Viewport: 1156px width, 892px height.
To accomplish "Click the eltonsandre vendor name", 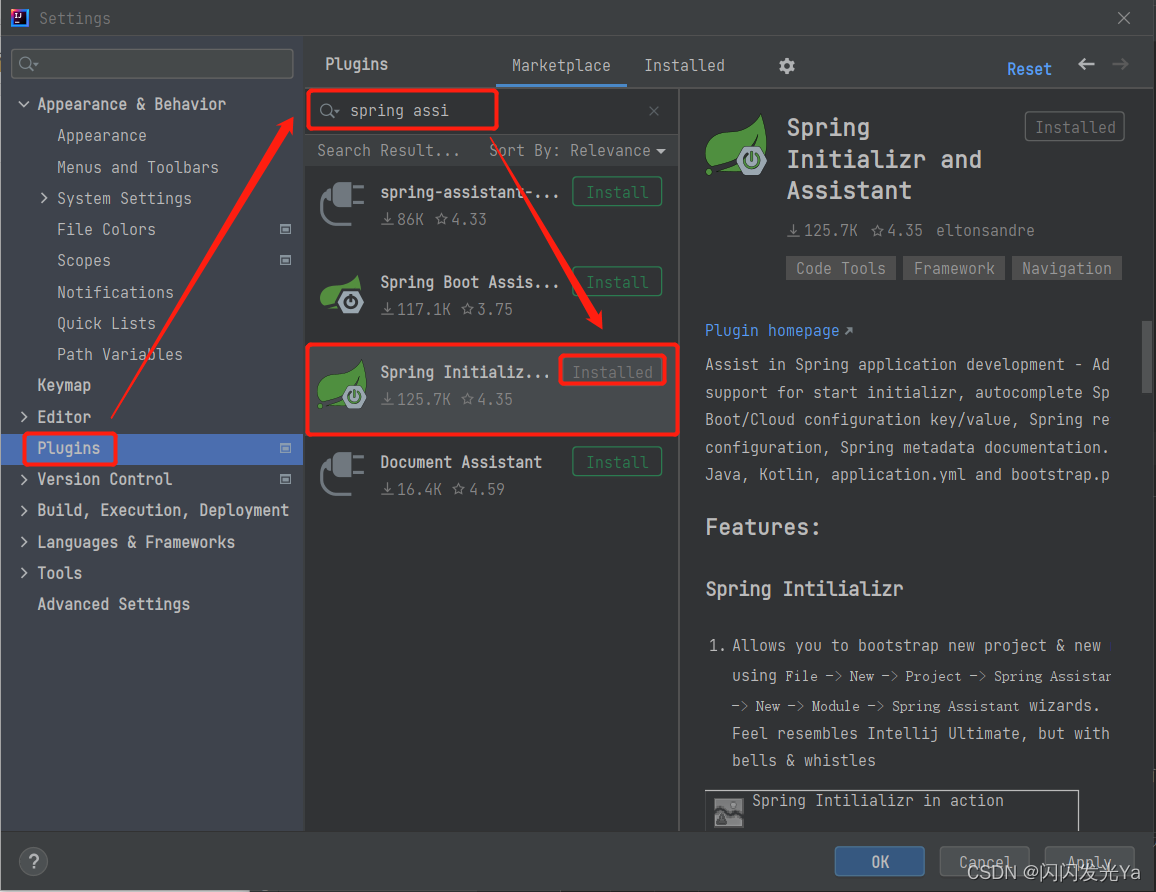I will (985, 231).
